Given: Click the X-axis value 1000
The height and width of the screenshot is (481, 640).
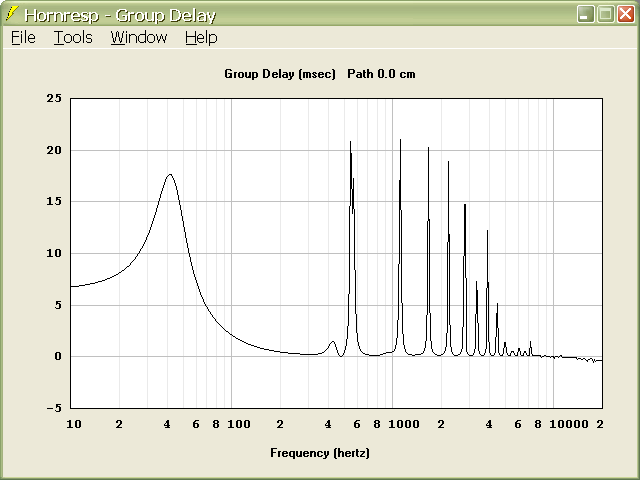Looking at the screenshot, I should coord(404,424).
